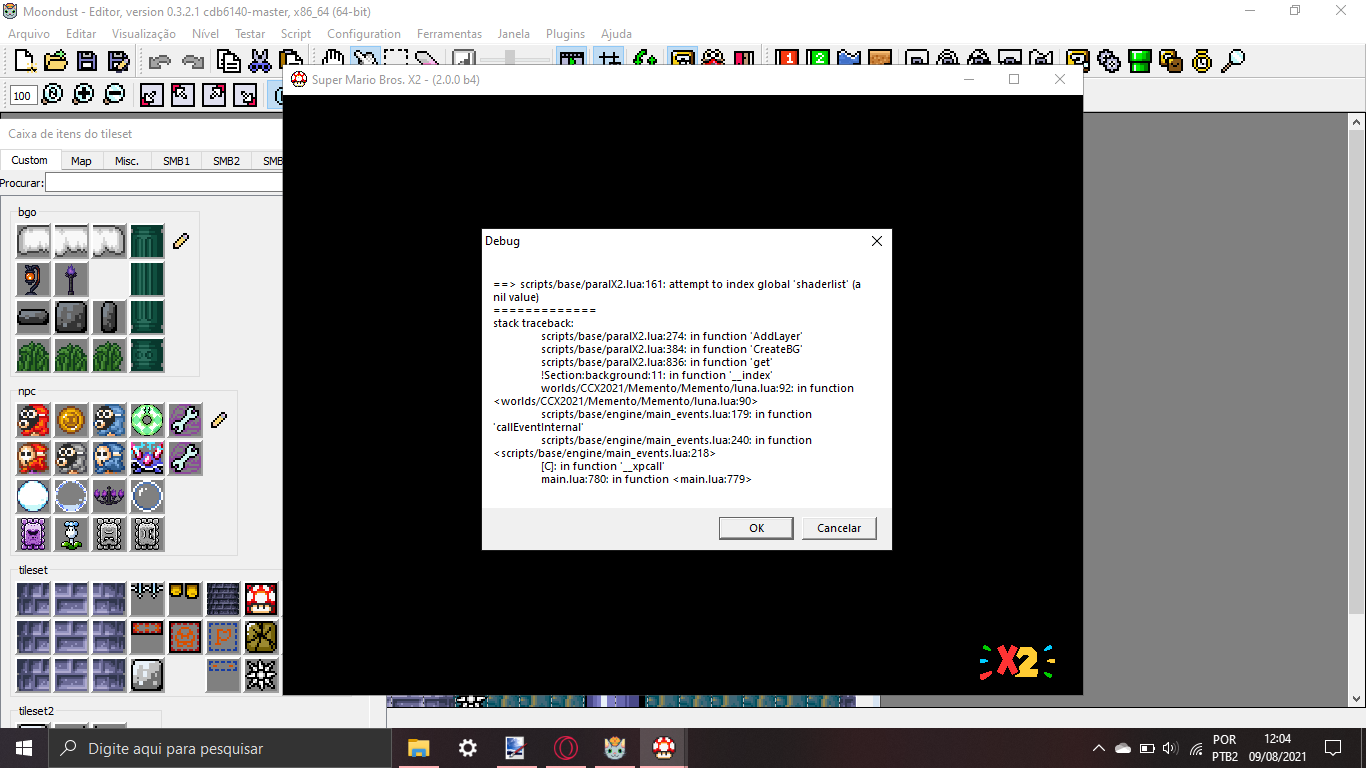Click the Save floppy disk icon
Viewport: 1366px width, 768px height.
87,60
